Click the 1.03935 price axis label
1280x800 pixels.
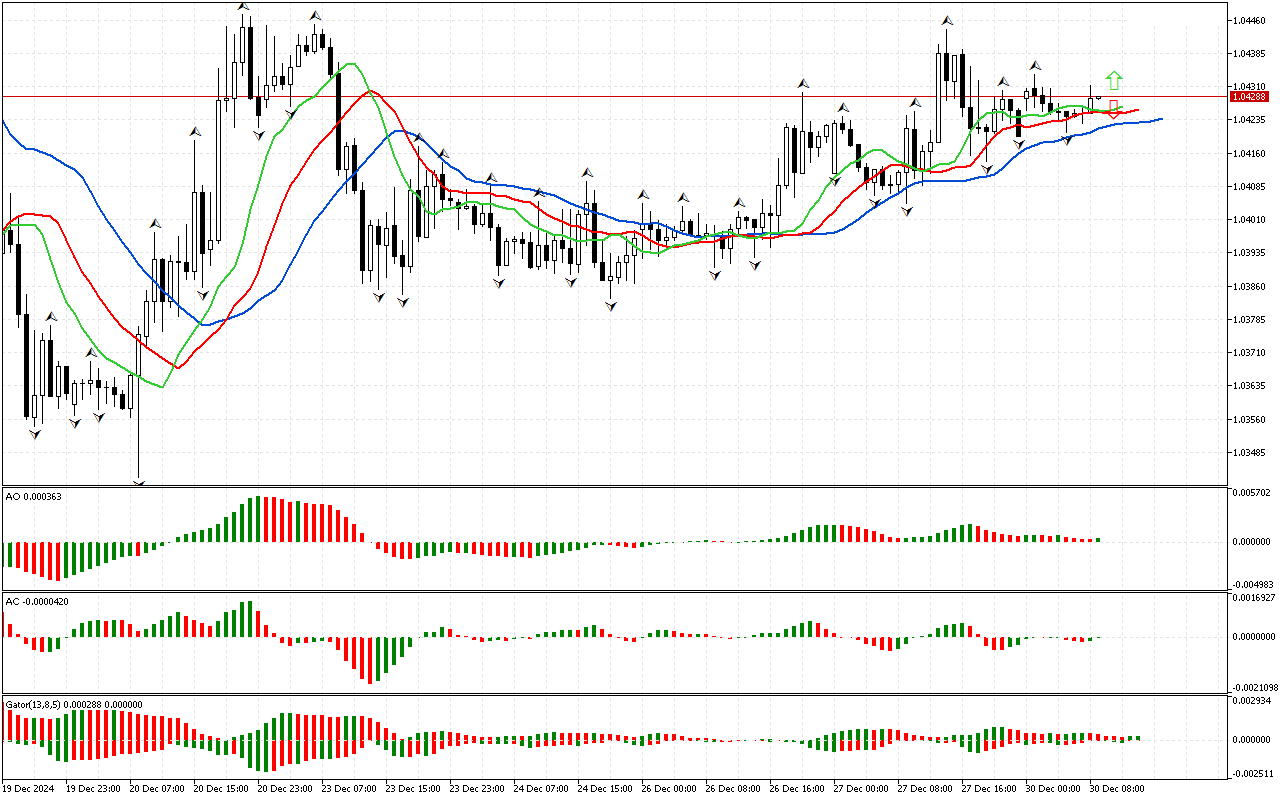click(1251, 252)
